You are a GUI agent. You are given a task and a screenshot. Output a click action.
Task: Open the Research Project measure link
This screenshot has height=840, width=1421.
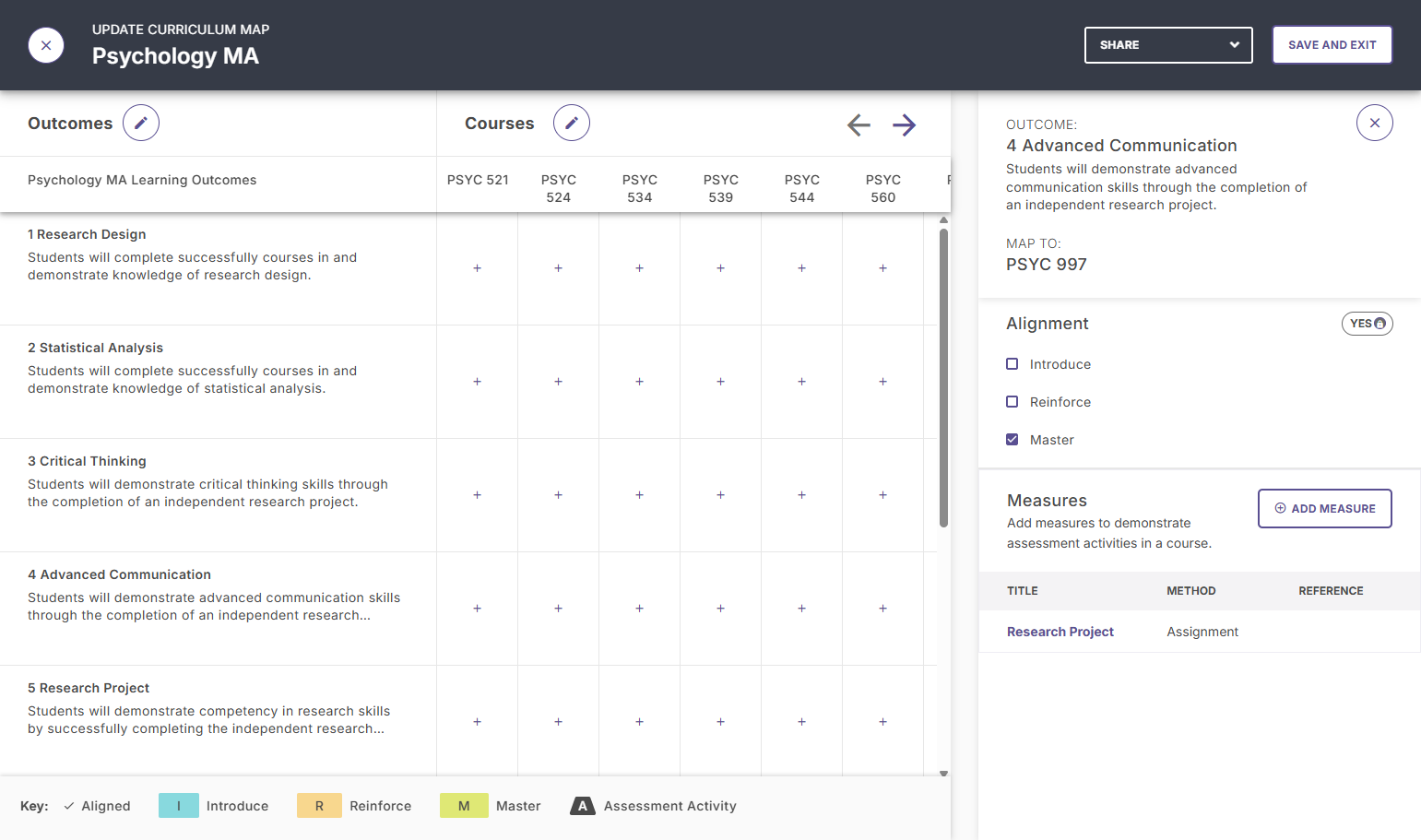pos(1060,632)
